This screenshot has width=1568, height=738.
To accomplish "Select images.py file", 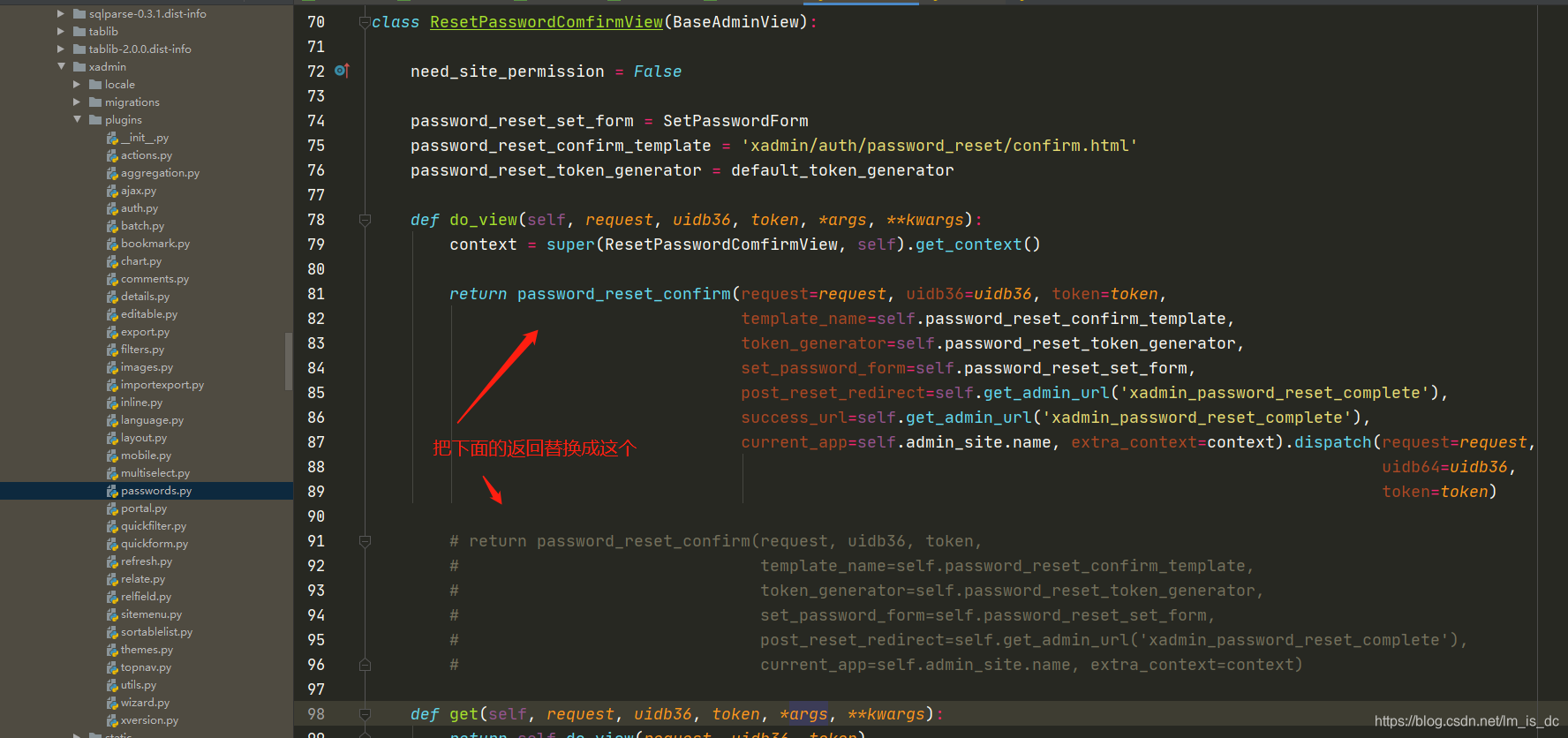I will (x=147, y=367).
